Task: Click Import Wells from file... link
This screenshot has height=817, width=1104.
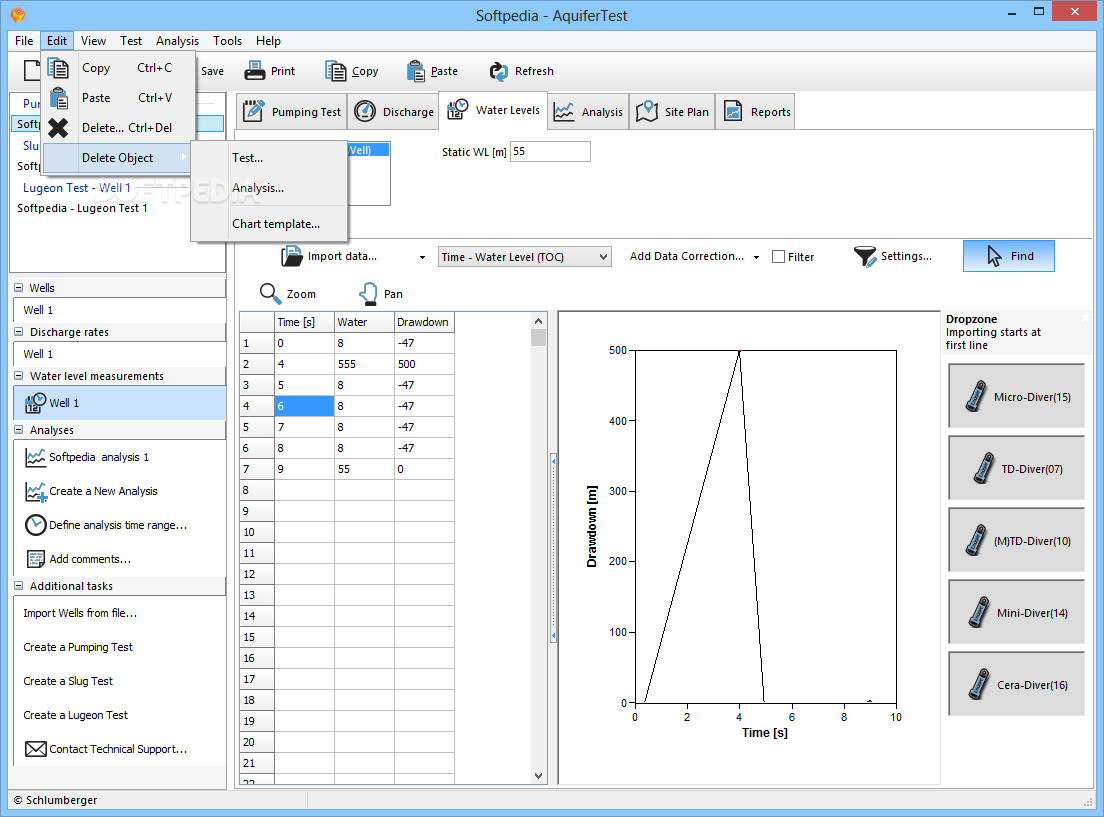Action: click(80, 613)
